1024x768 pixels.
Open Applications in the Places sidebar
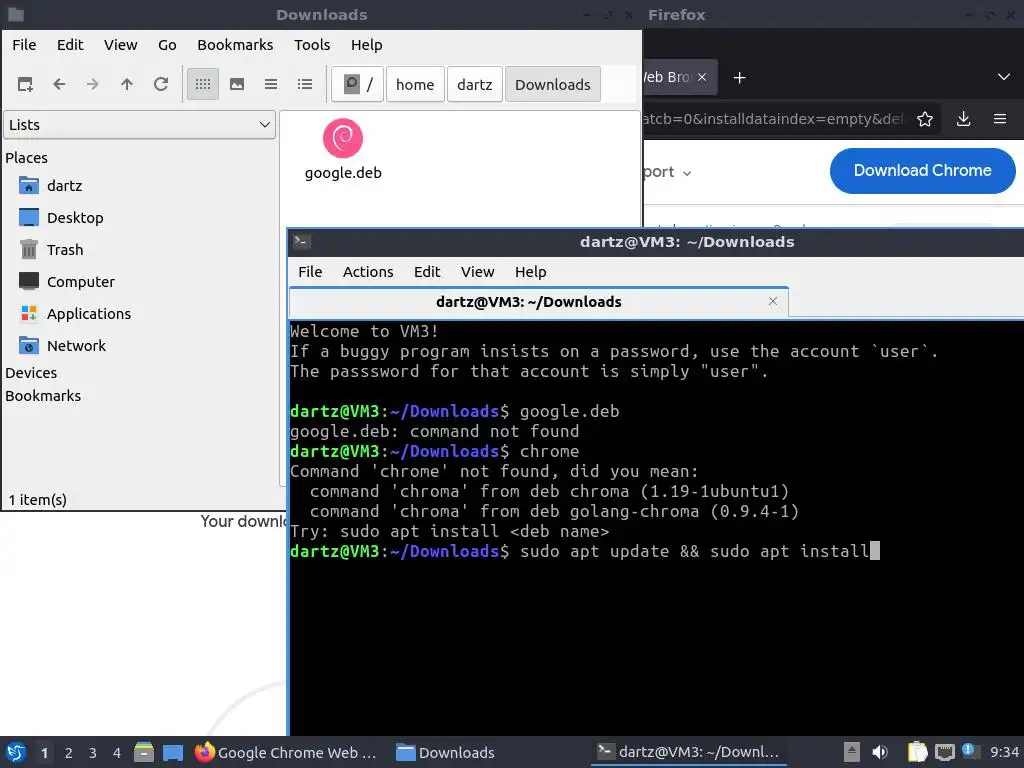[88, 314]
